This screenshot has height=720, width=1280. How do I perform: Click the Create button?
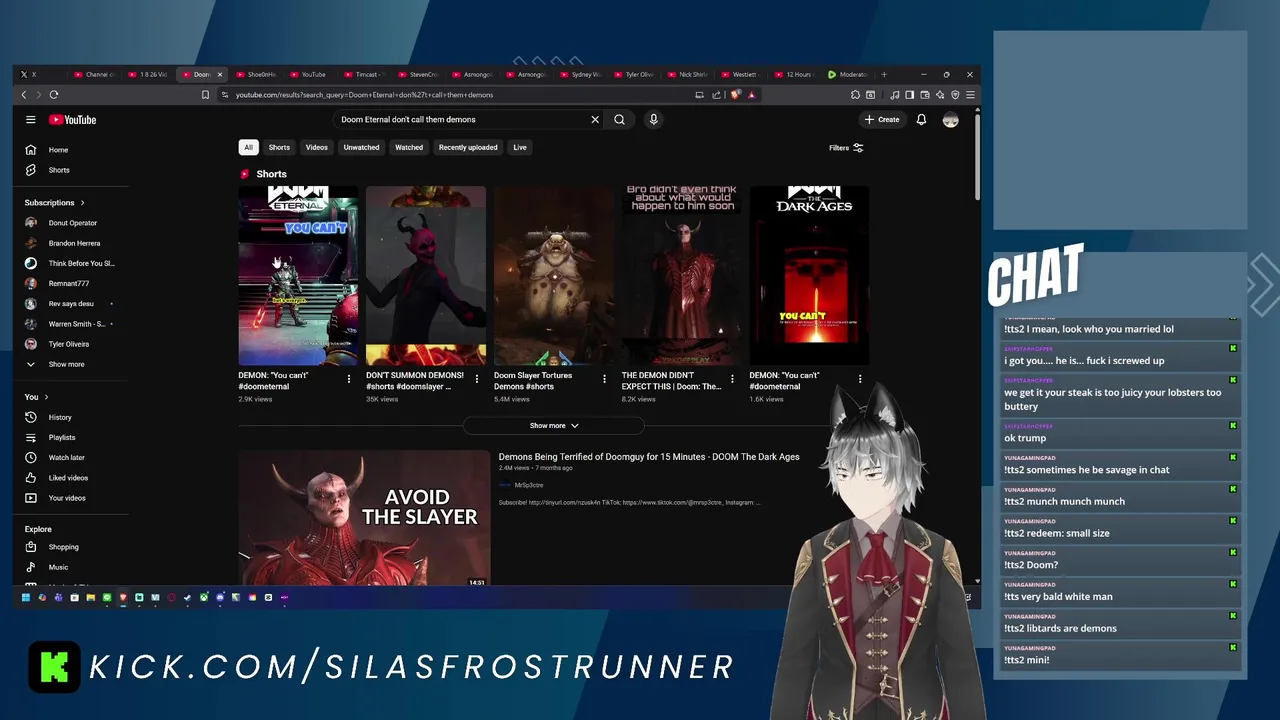[882, 120]
